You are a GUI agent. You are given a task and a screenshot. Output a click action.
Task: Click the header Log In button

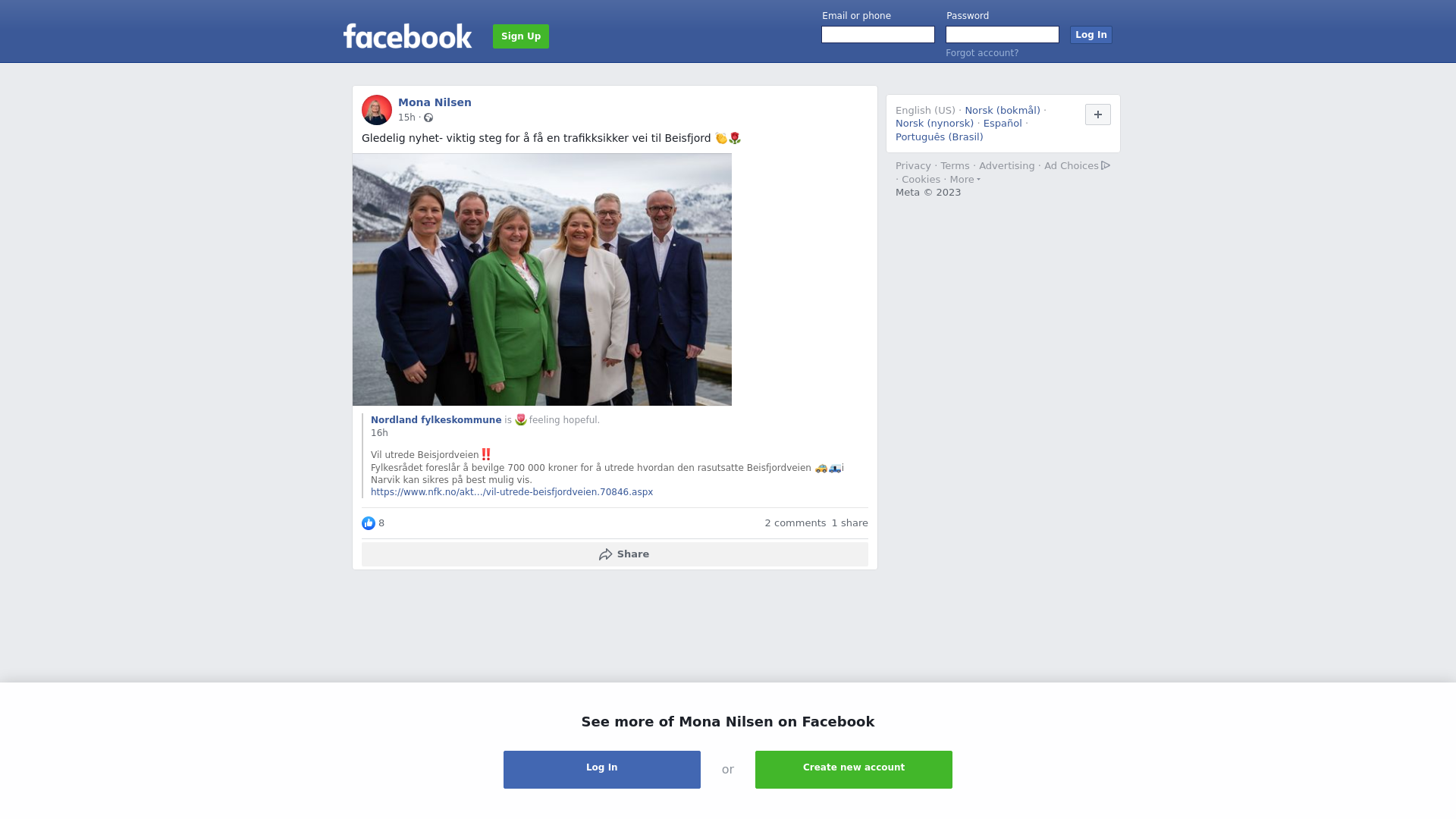[x=1091, y=35]
